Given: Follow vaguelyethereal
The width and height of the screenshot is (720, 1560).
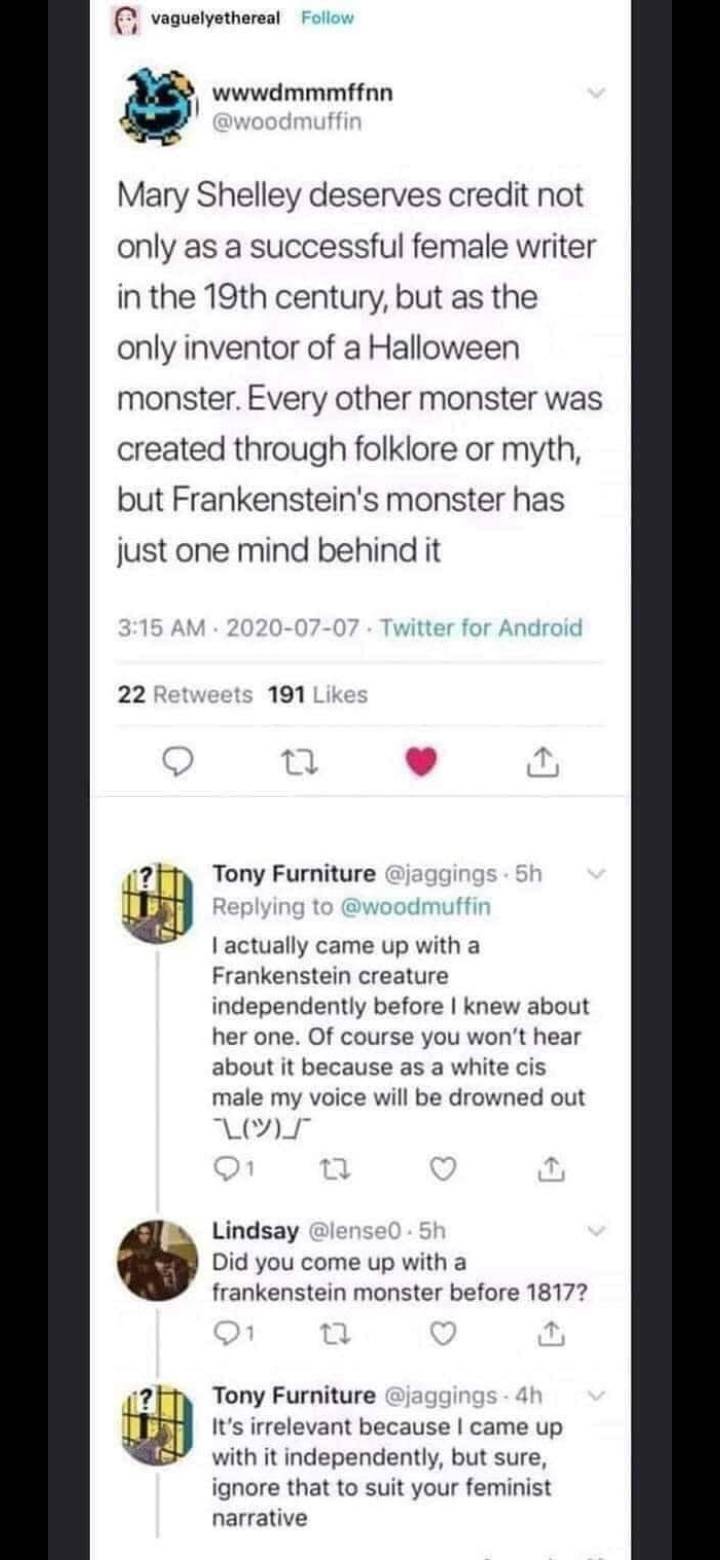Looking at the screenshot, I should point(327,18).
